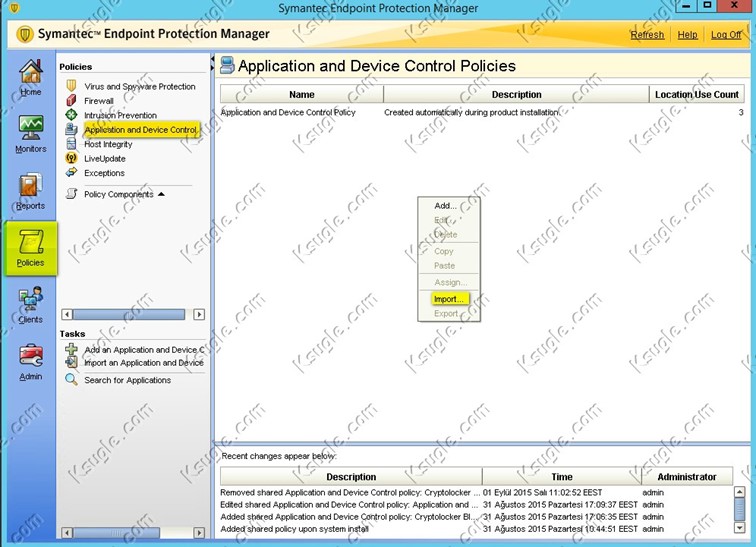
Task: Click tasks pane scroll right arrow
Action: [199, 533]
